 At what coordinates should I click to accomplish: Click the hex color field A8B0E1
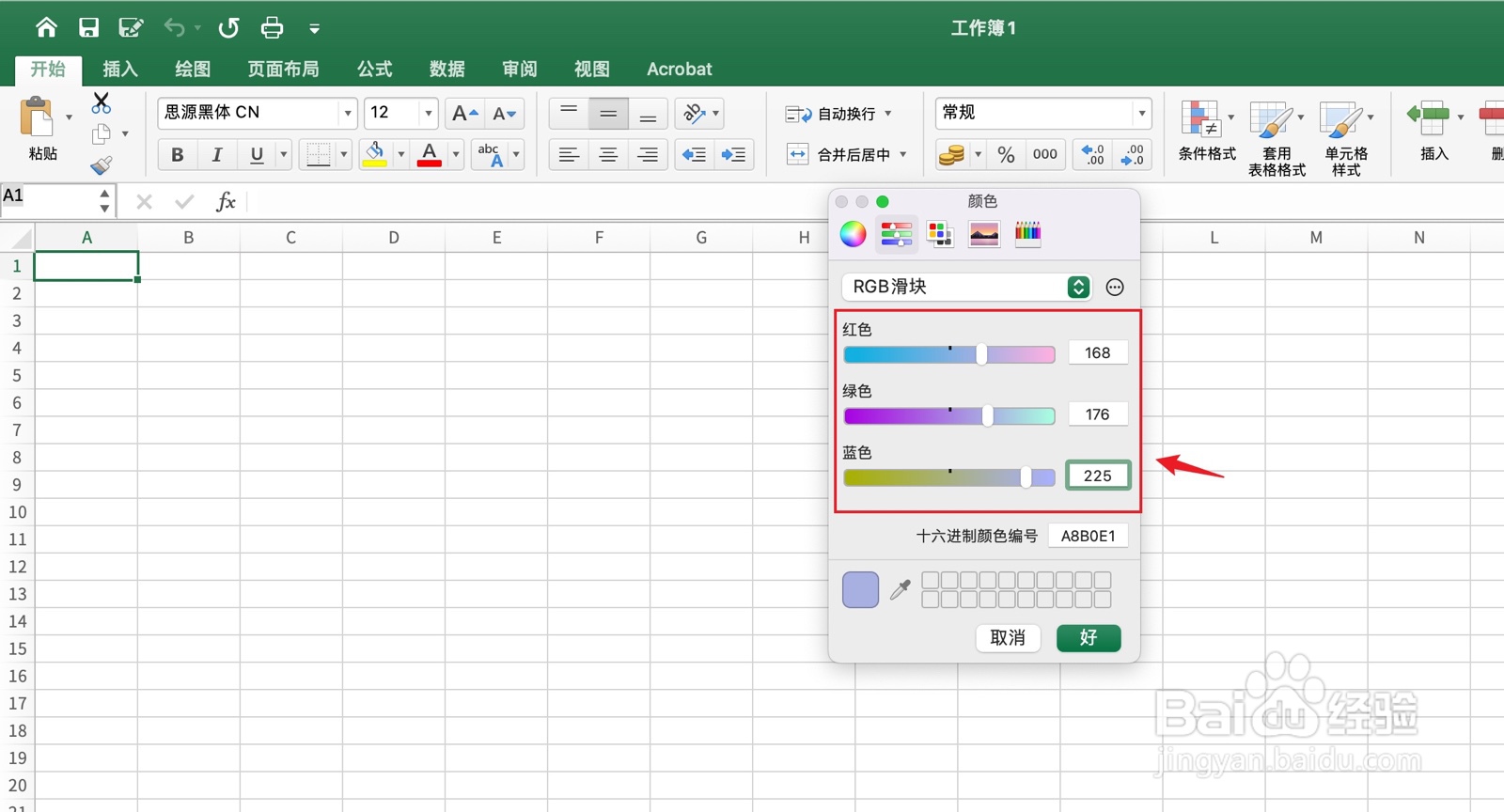pos(1088,536)
